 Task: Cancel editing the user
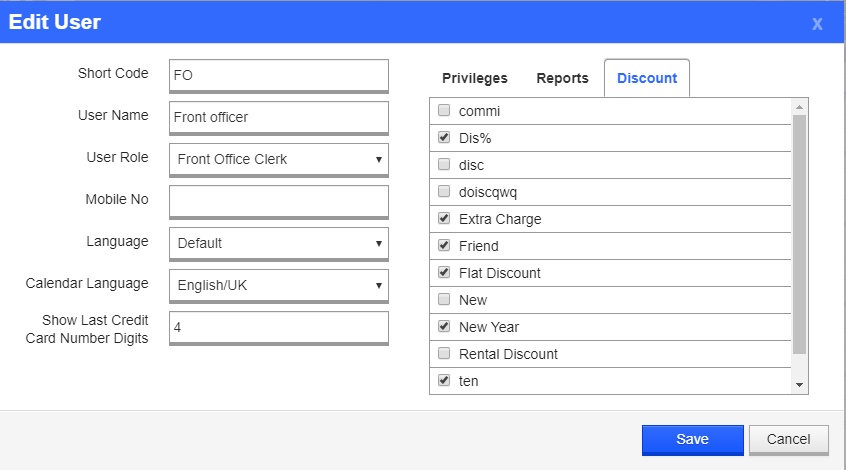789,440
